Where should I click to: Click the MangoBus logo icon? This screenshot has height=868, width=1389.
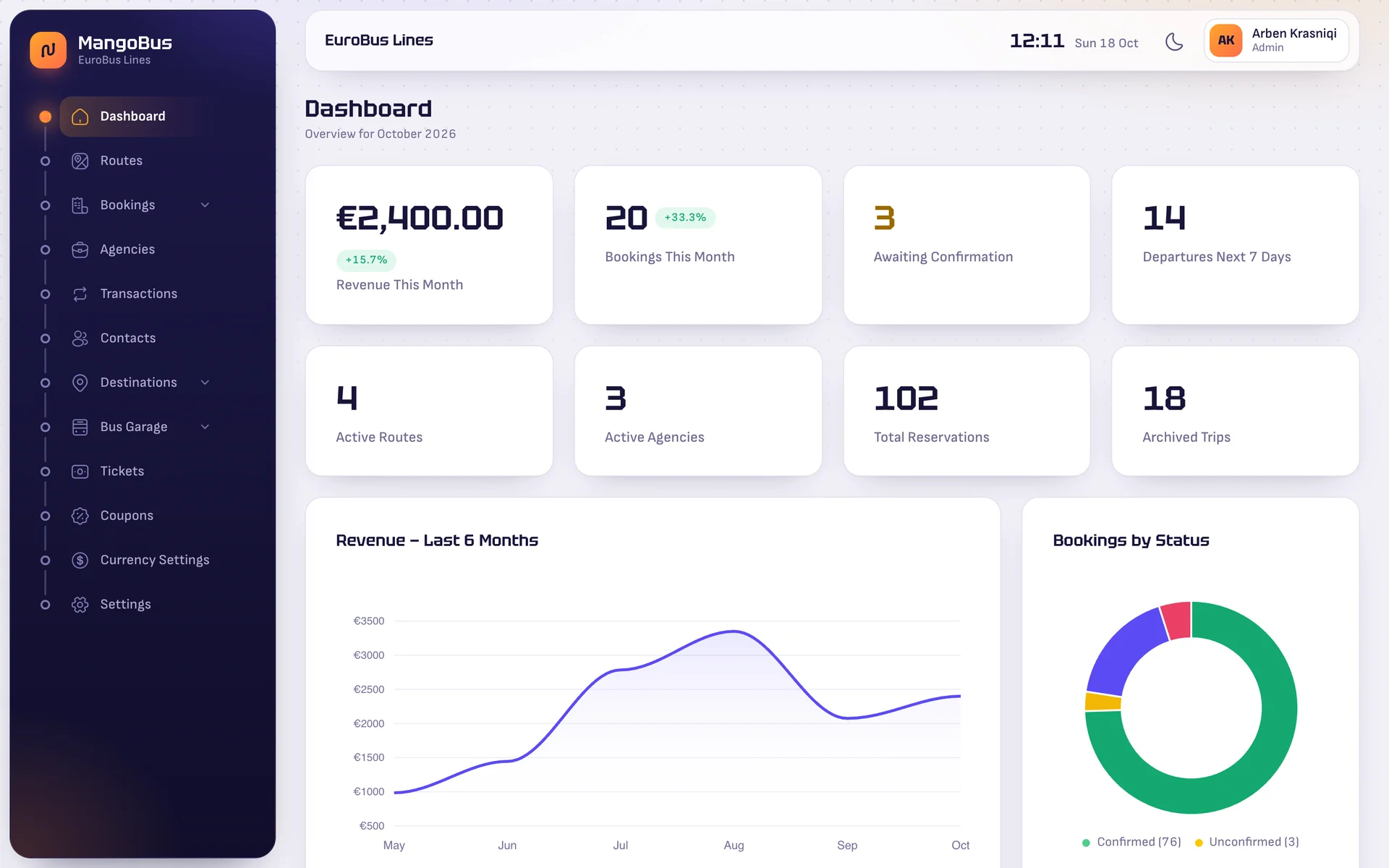(x=48, y=50)
